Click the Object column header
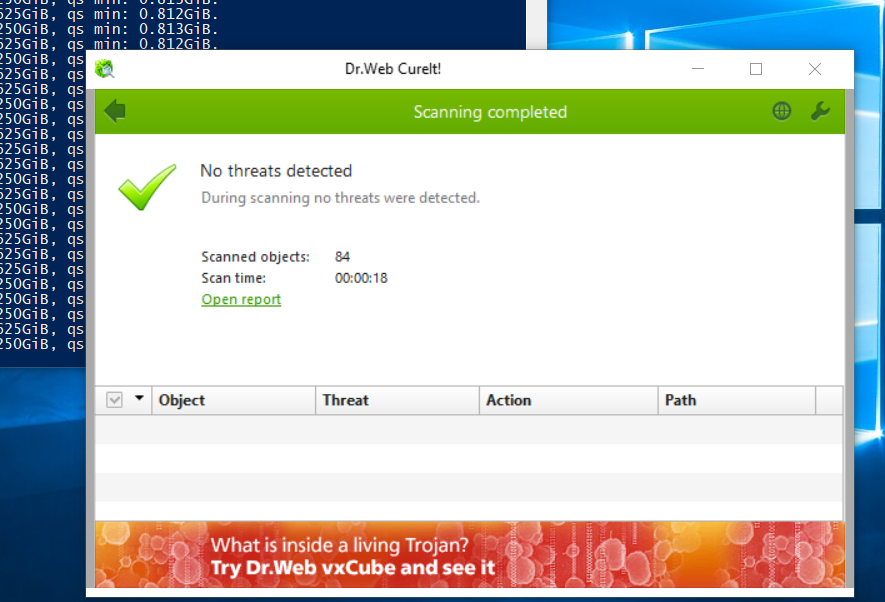 [x=181, y=400]
